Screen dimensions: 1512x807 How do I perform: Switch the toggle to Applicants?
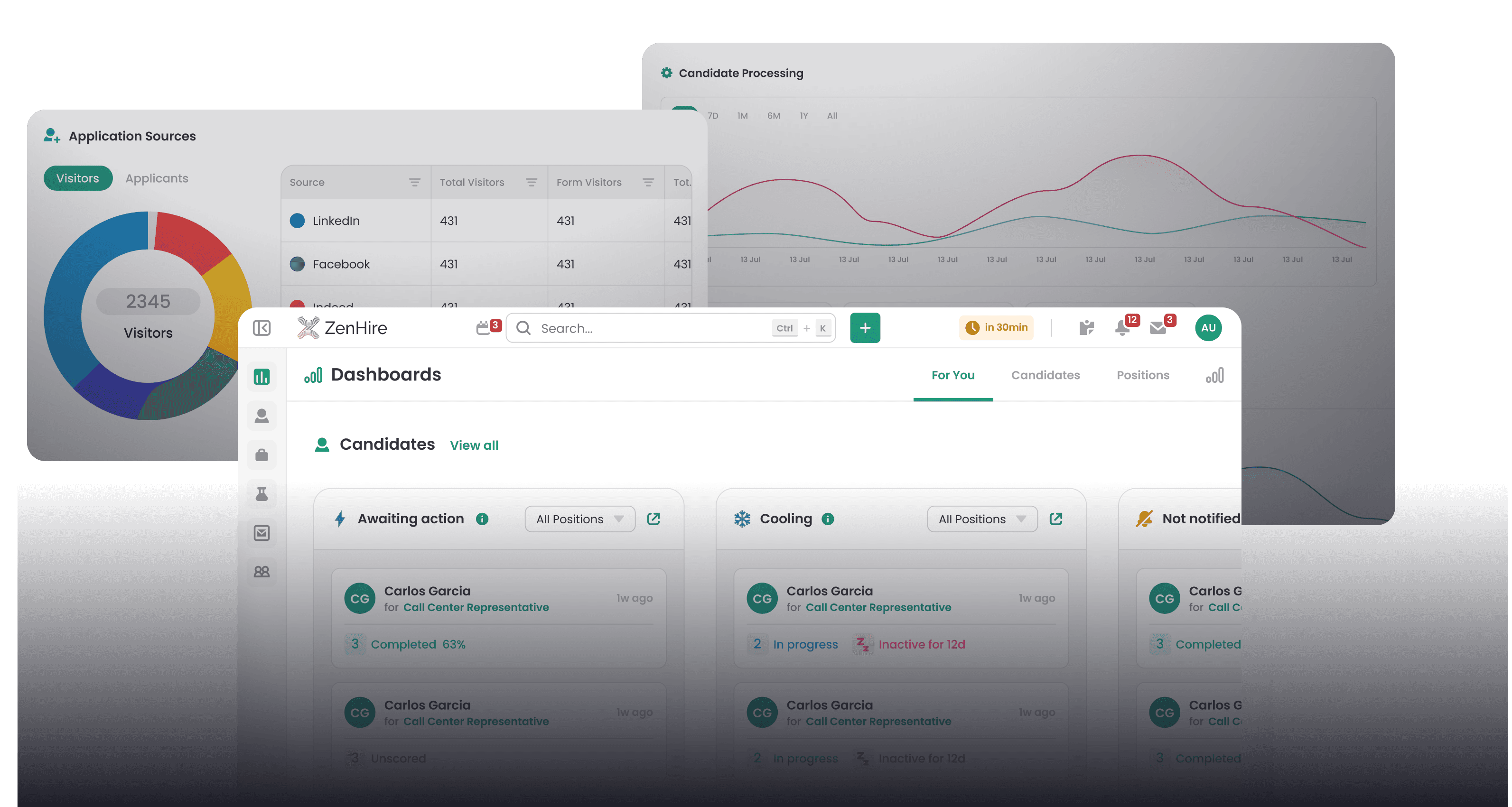157,178
